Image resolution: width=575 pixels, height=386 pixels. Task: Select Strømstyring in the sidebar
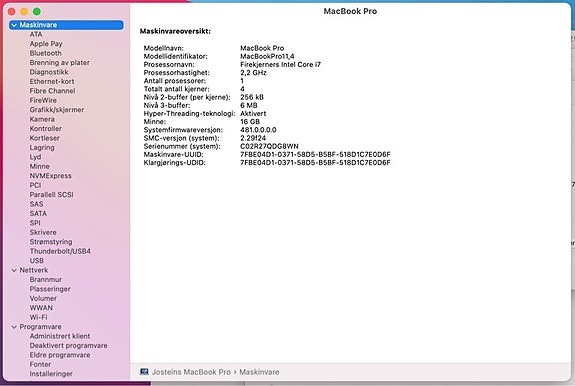[51, 242]
